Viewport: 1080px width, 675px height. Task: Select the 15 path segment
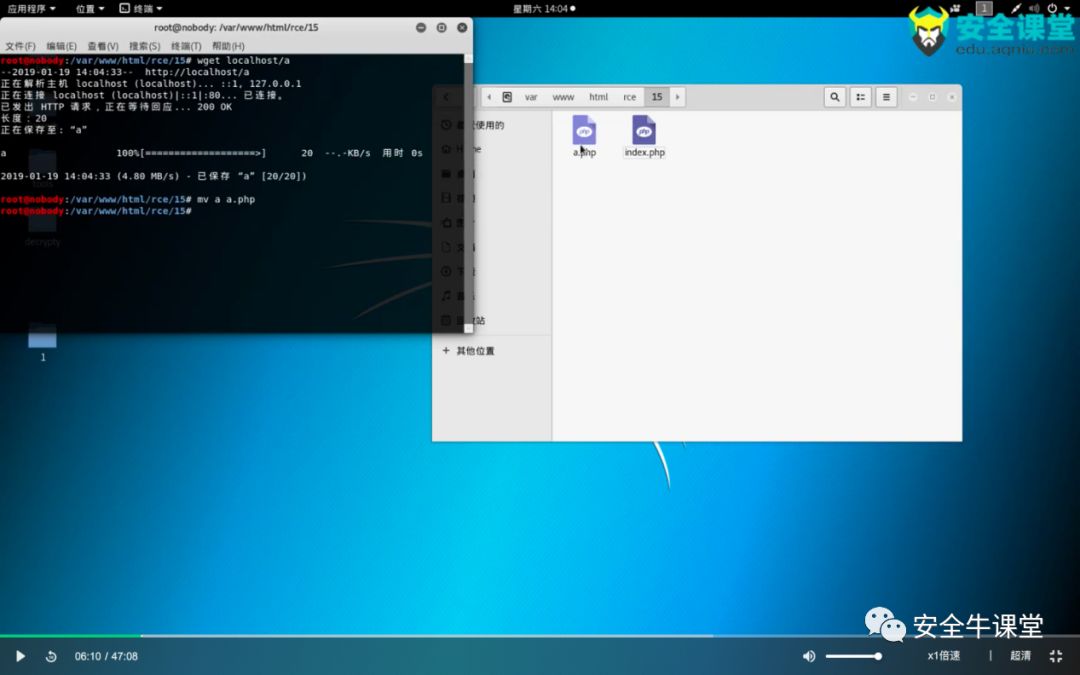pyautogui.click(x=657, y=97)
